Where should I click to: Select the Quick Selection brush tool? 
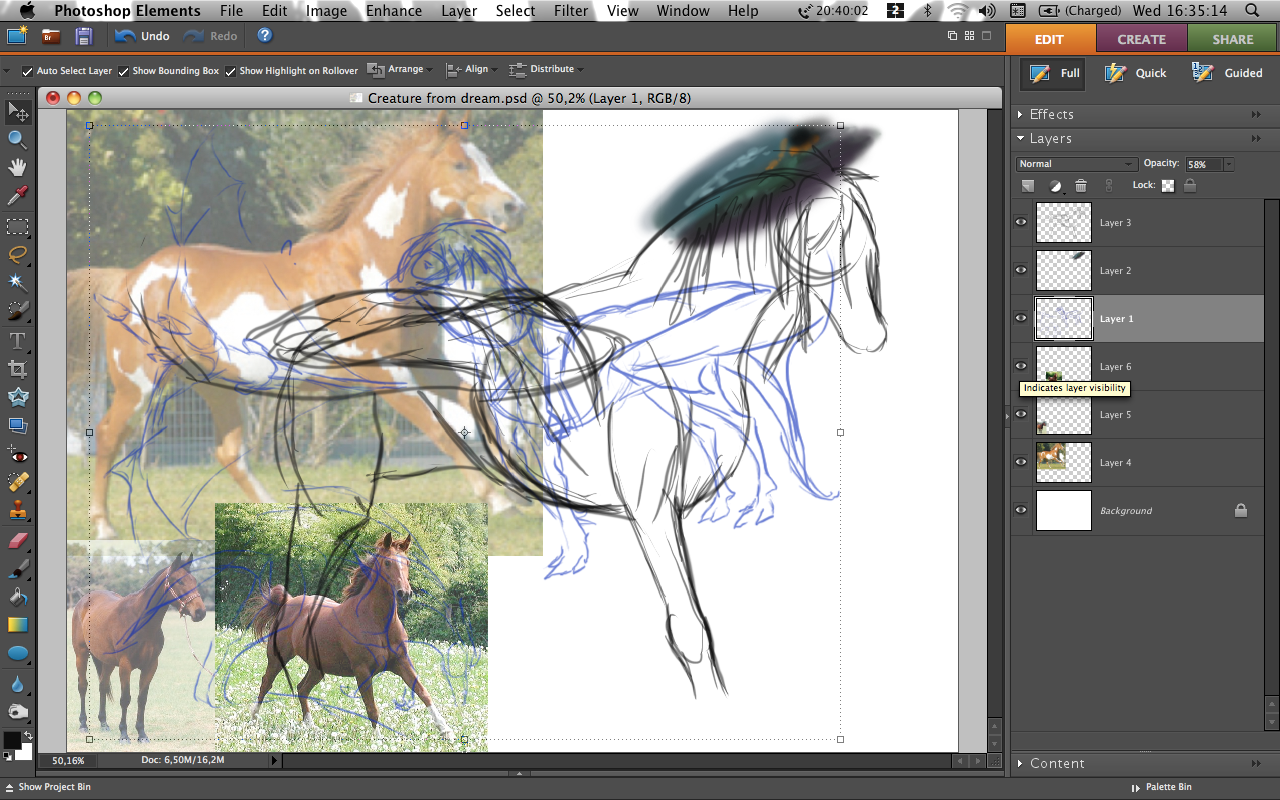tap(17, 311)
